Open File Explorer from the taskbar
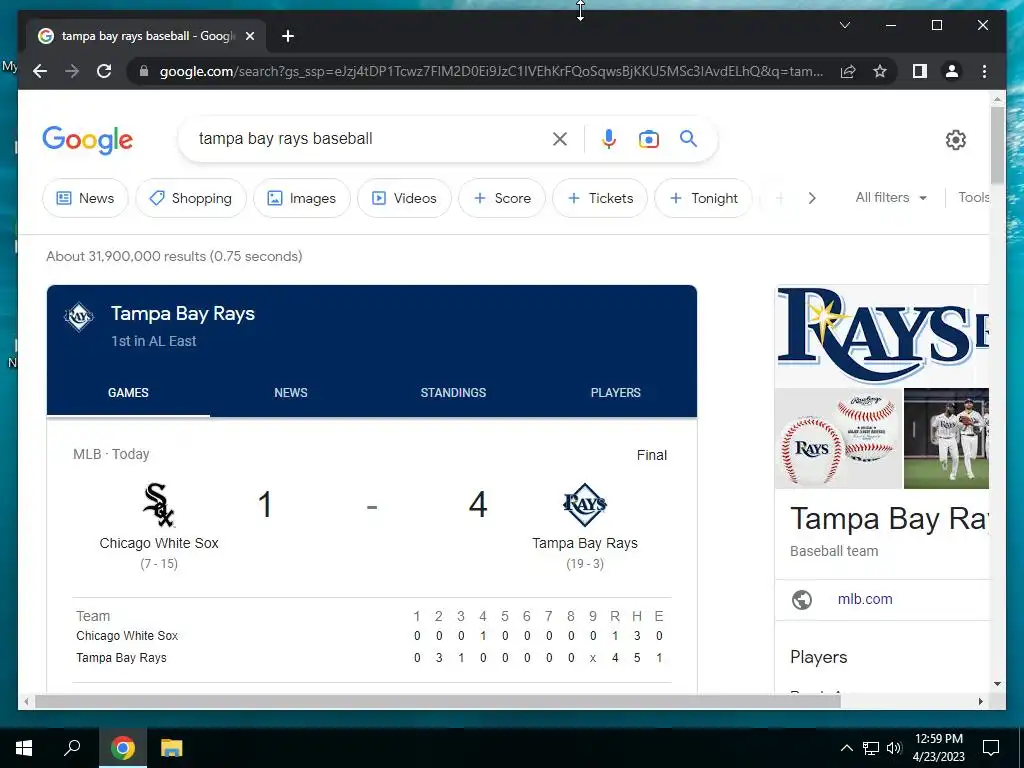The image size is (1024, 768). pyautogui.click(x=171, y=748)
